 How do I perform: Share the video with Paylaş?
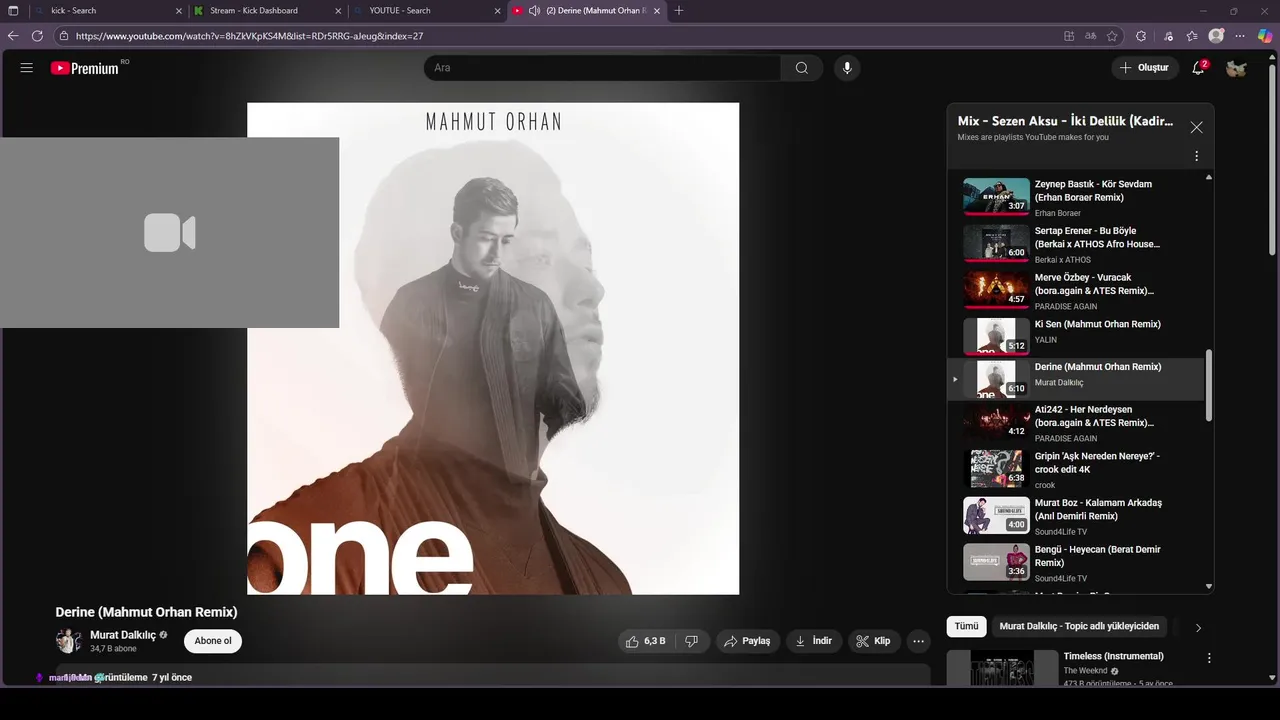click(x=747, y=641)
